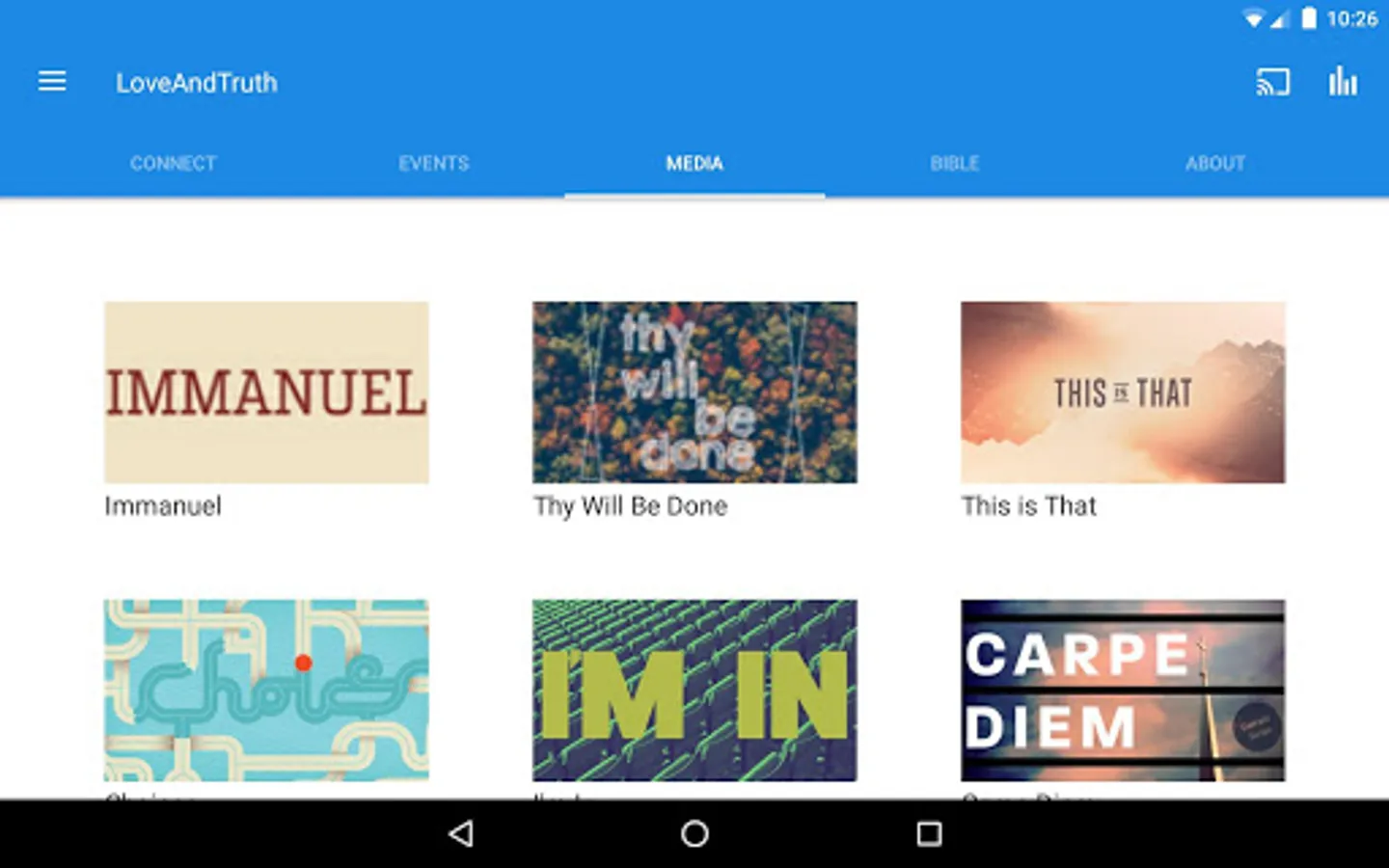Open the Thy Will Be Done artwork

pos(694,393)
